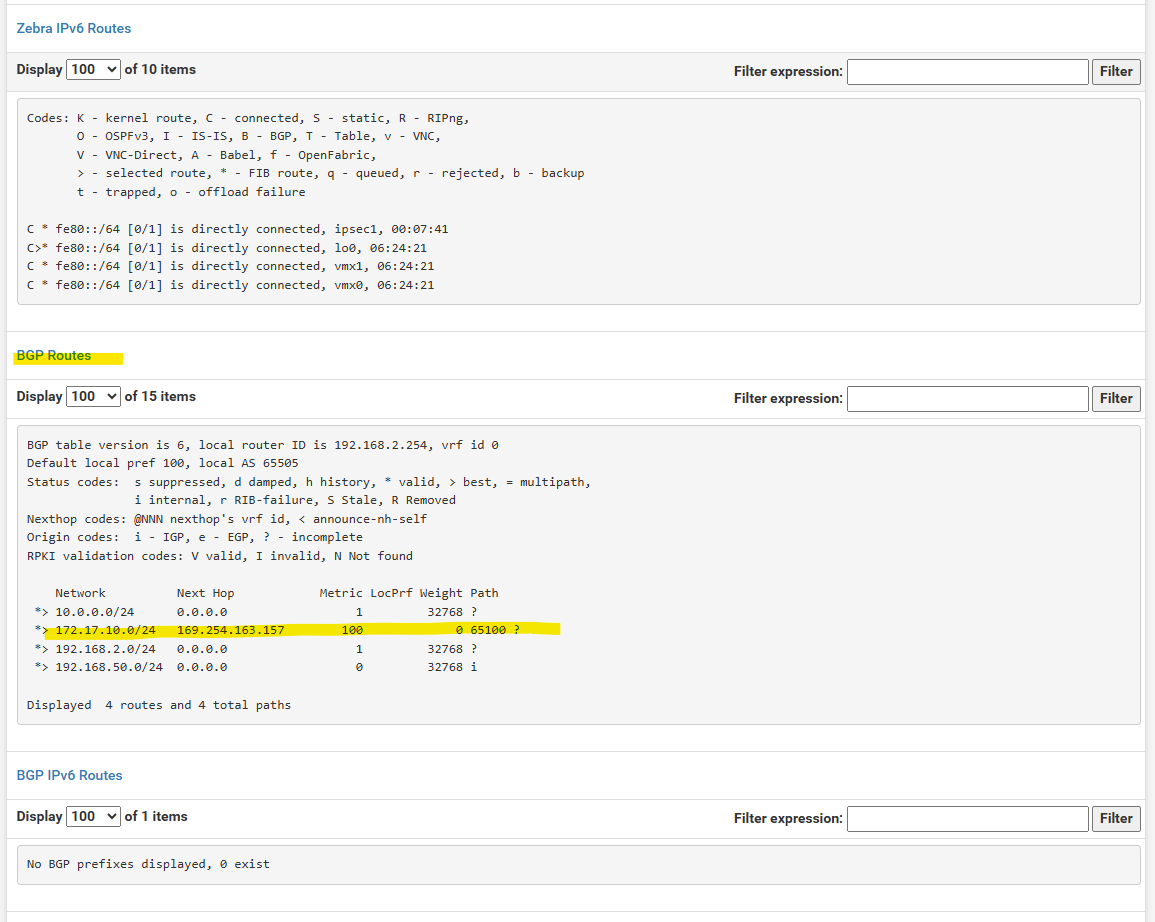The width and height of the screenshot is (1155, 922).
Task: Click the ipsec1 connected route line
Action: (x=237, y=229)
